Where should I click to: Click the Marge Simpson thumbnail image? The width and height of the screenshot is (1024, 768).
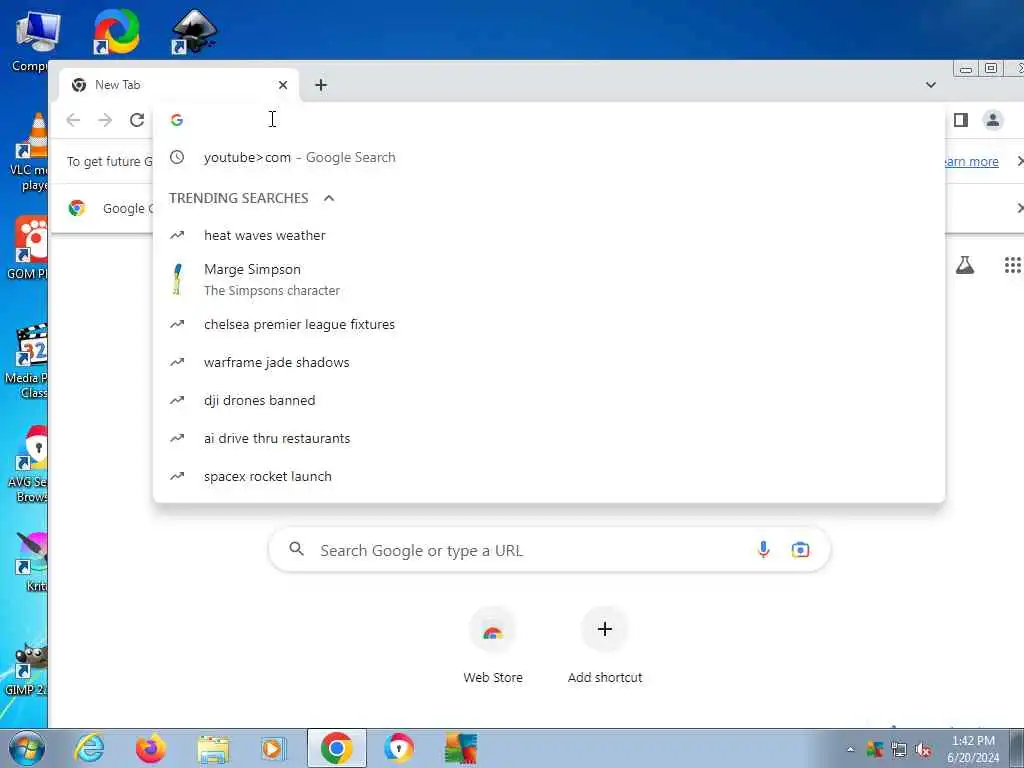[177, 280]
